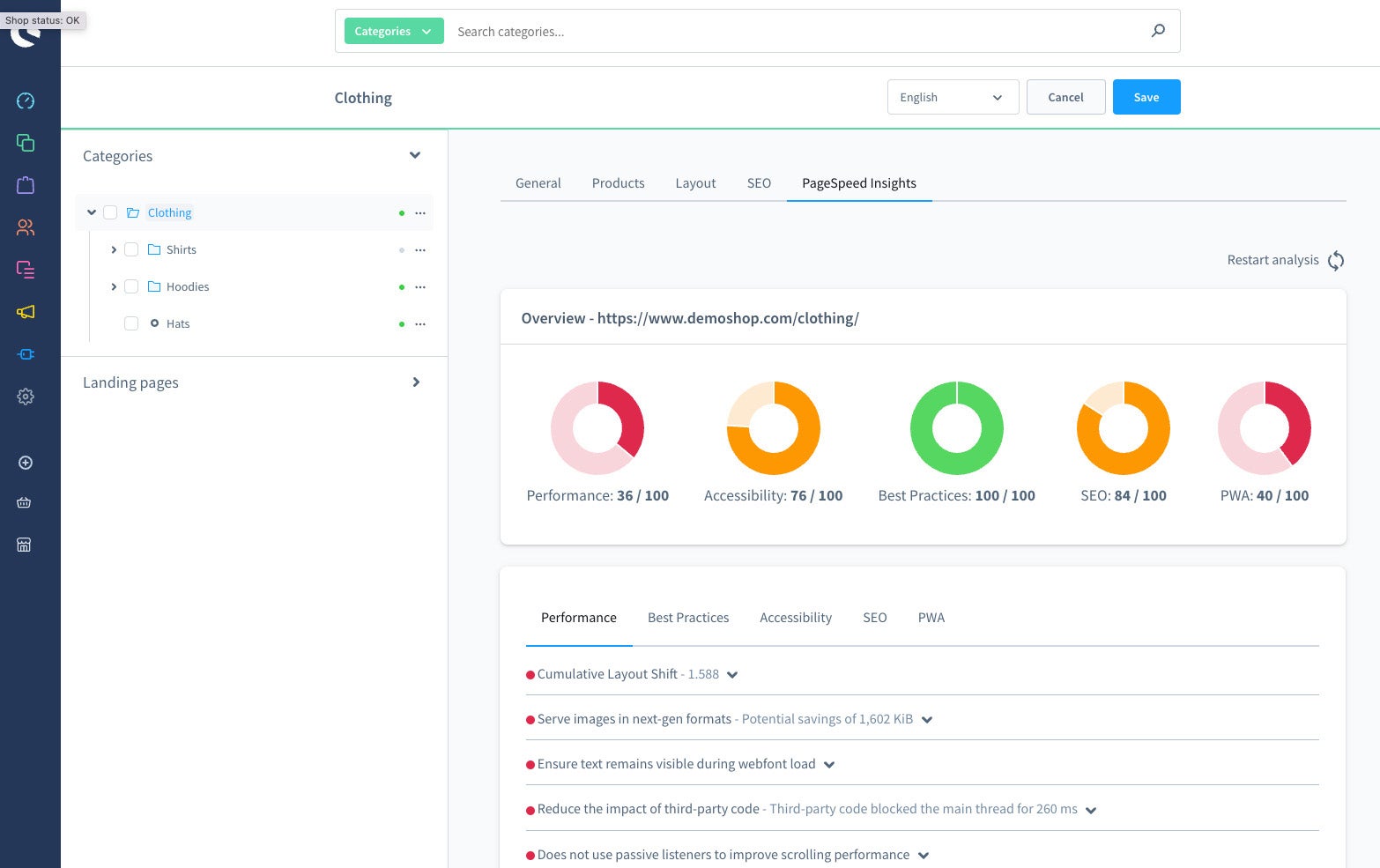Open the Dashboard speedometer icon in sidebar
Screen dimensions: 1380x868
pyautogui.click(x=26, y=100)
